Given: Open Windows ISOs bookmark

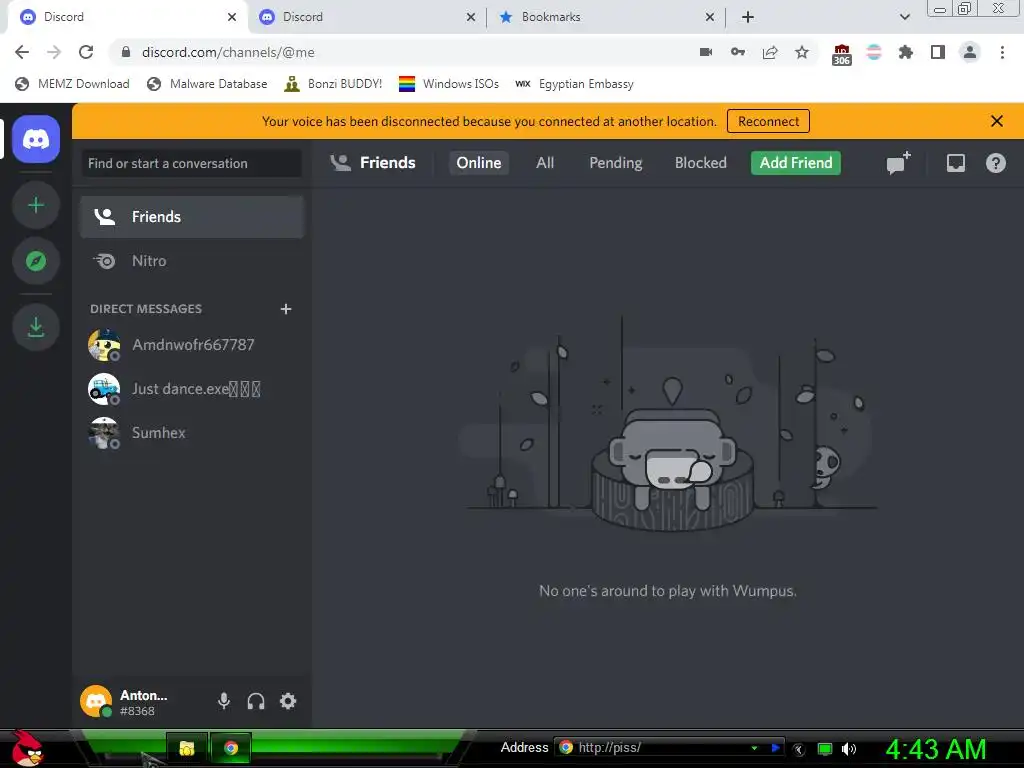Looking at the screenshot, I should coord(449,84).
